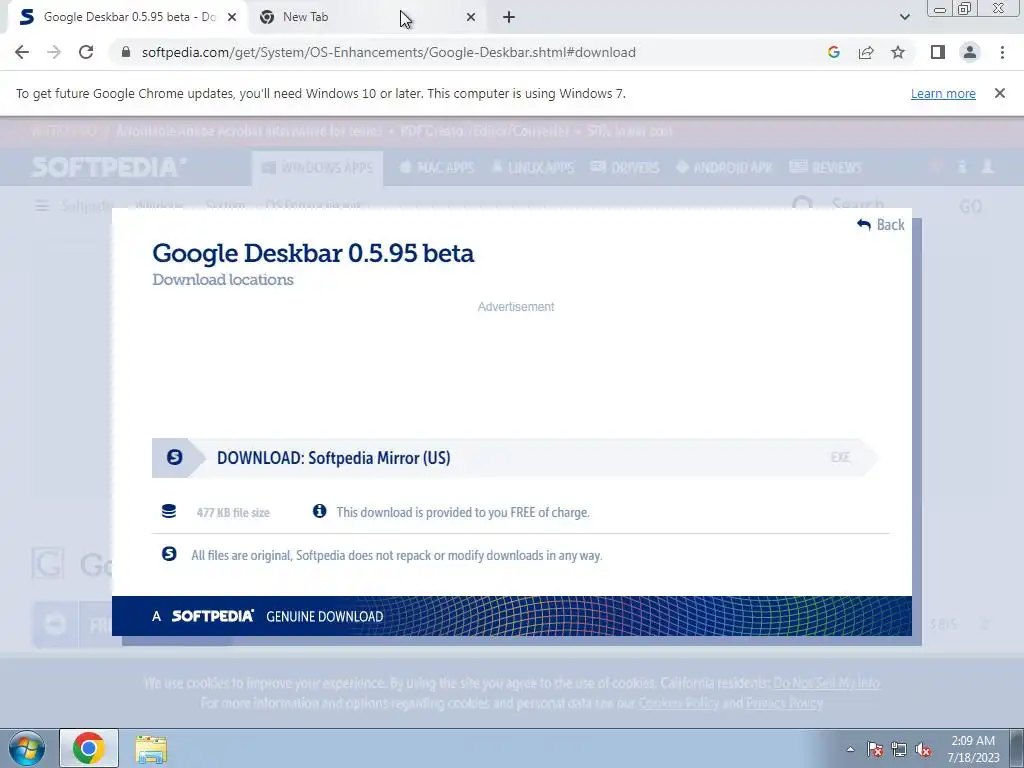Click the muted volume tray icon

(x=923, y=749)
